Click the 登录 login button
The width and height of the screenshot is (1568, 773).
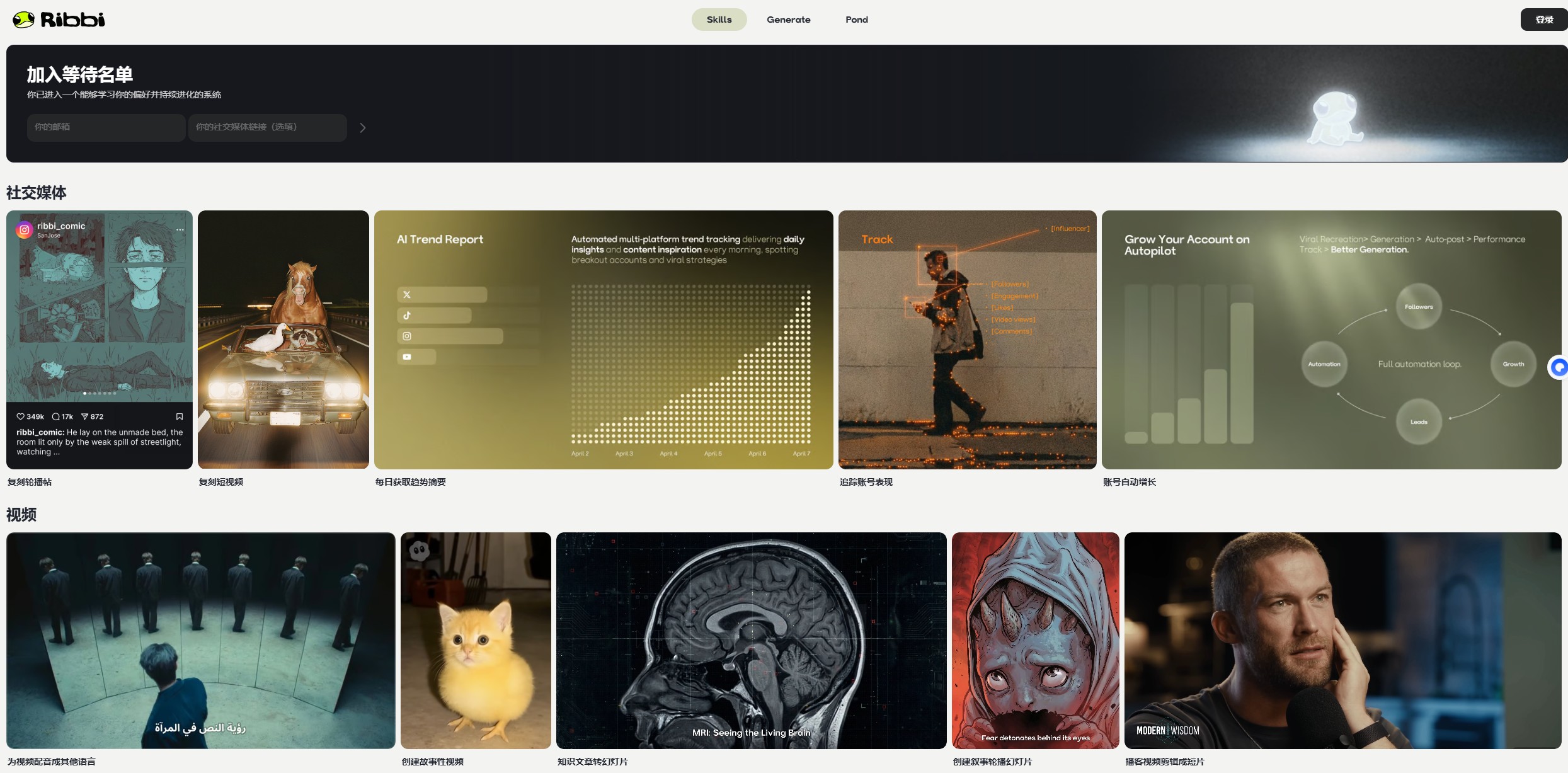coord(1543,20)
